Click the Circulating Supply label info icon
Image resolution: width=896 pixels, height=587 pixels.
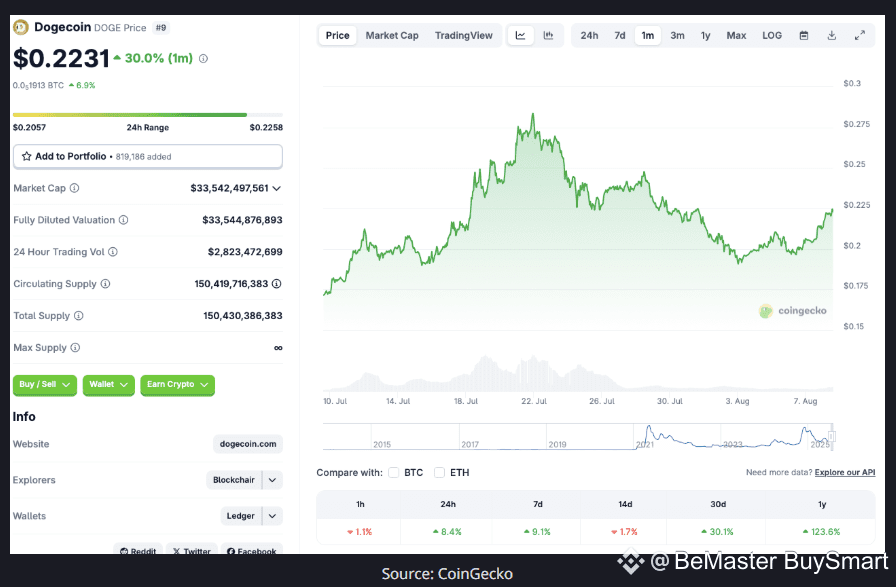(x=105, y=284)
